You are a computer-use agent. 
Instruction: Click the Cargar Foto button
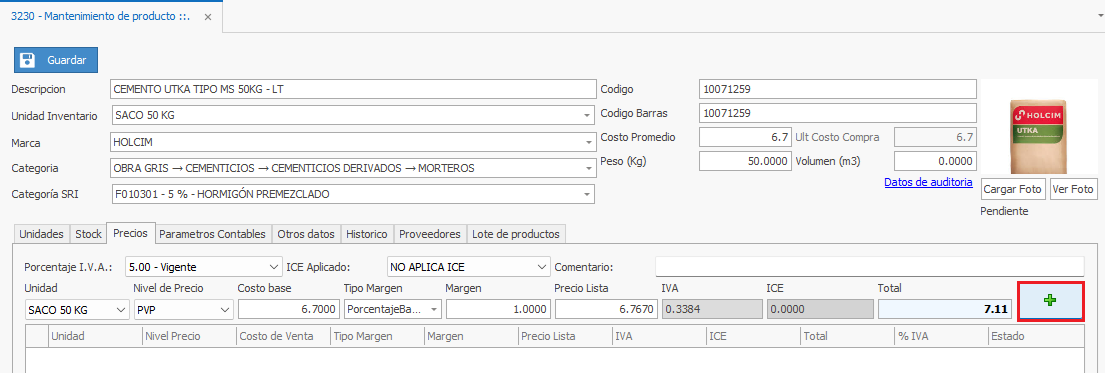click(1012, 189)
